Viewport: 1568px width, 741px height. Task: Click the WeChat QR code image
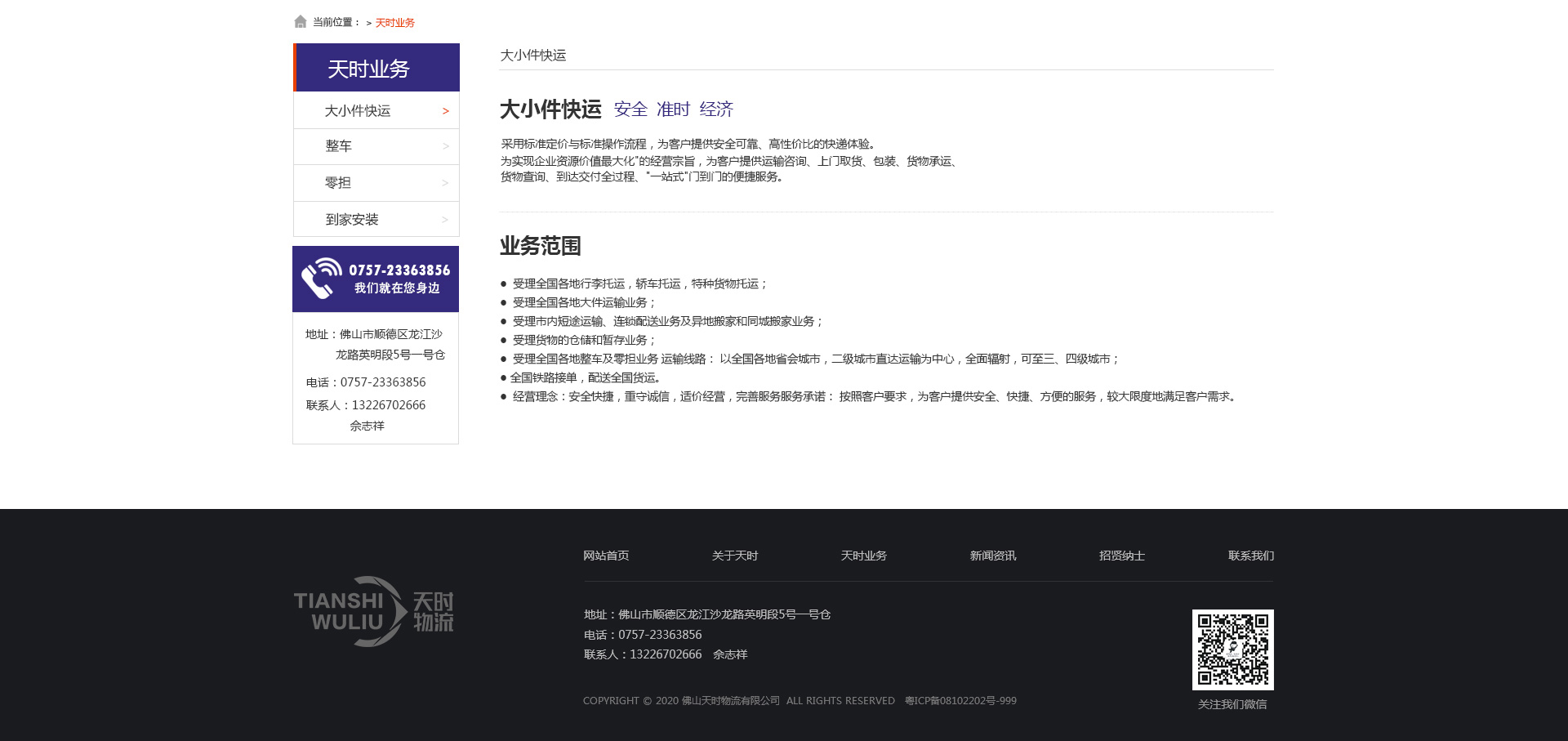[1232, 649]
